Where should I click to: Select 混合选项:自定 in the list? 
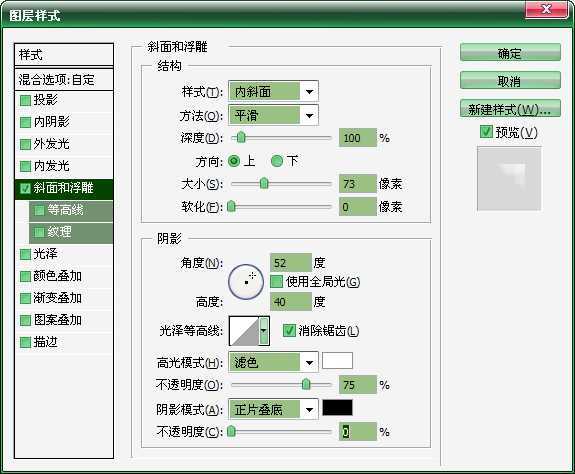click(64, 80)
